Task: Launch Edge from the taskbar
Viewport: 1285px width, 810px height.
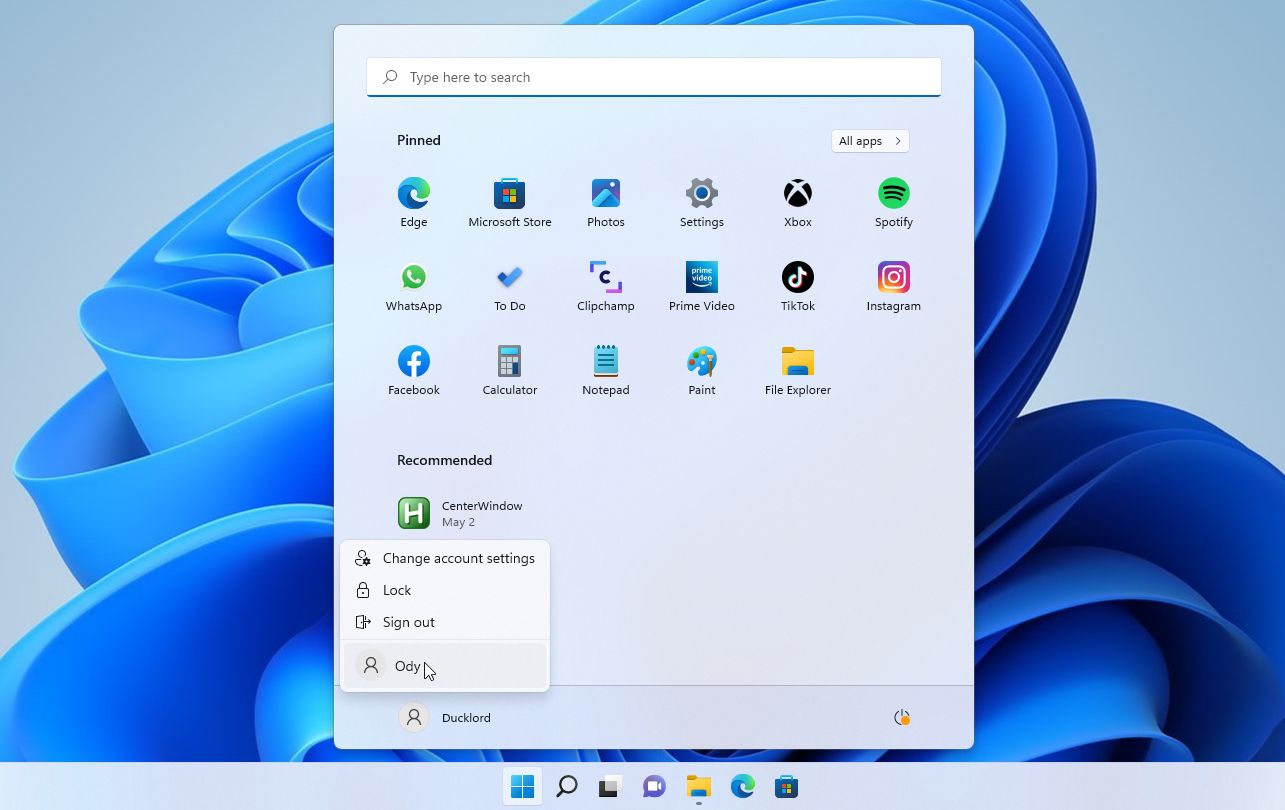Action: [x=742, y=787]
